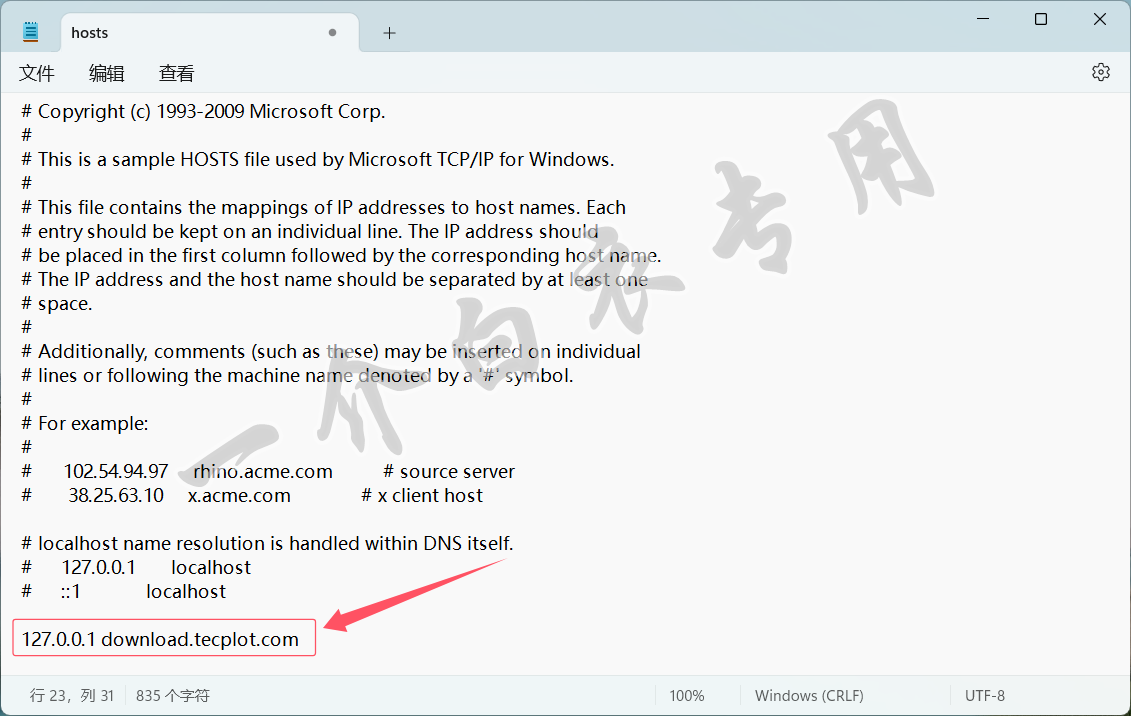Close the Notepad window
The width and height of the screenshot is (1131, 716).
point(1100,19)
